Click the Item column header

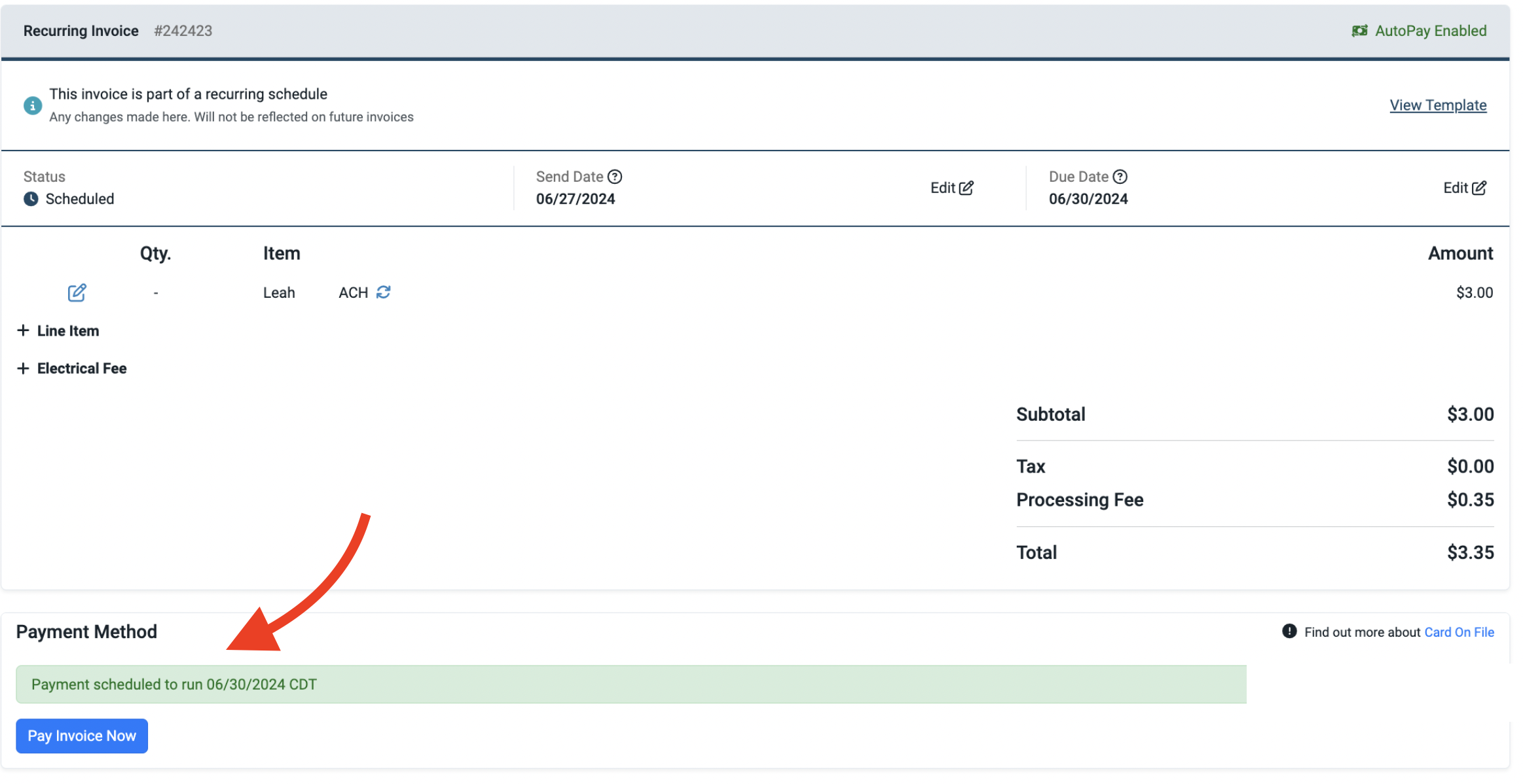[x=282, y=253]
